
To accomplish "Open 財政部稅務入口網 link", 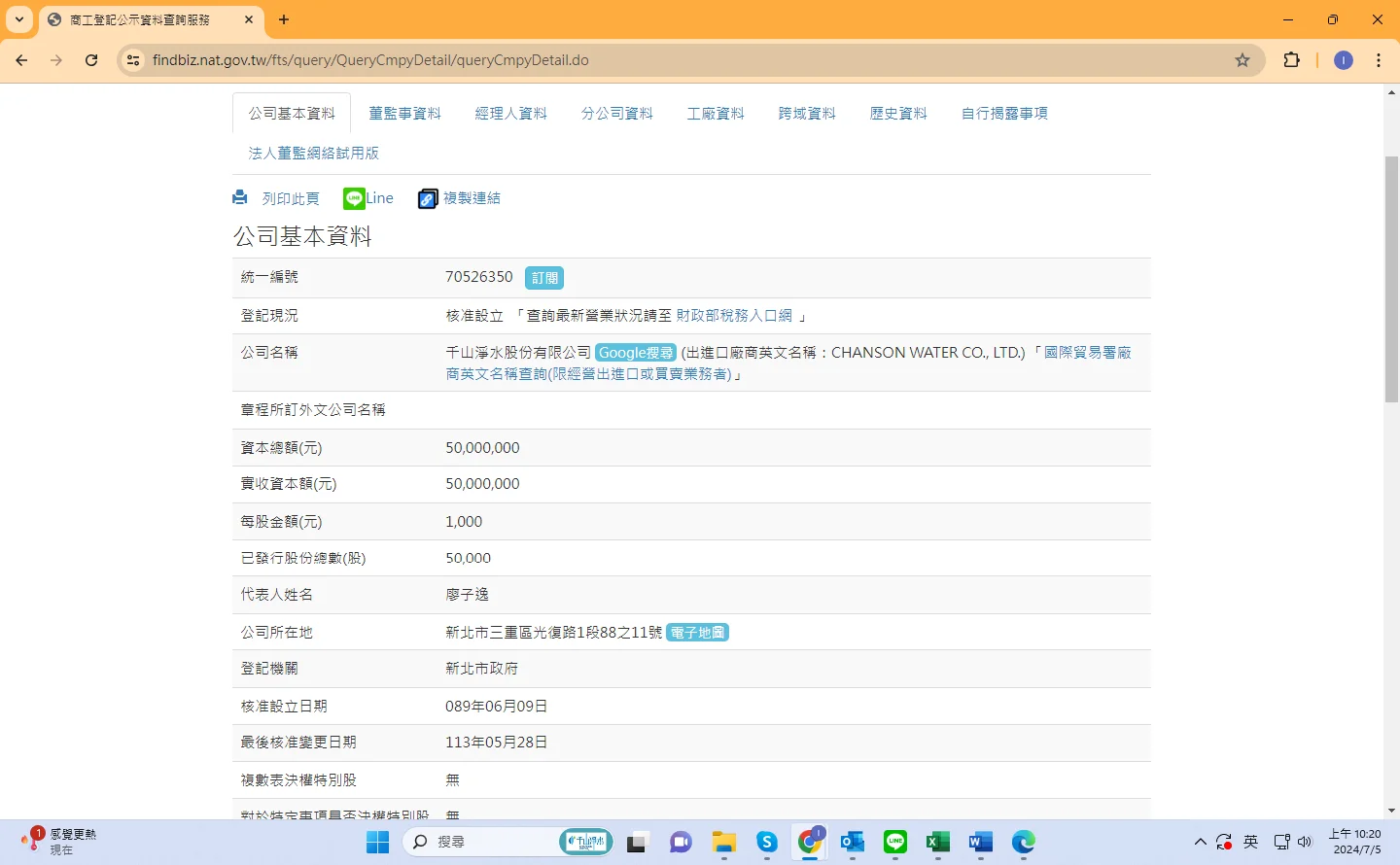I will (734, 316).
